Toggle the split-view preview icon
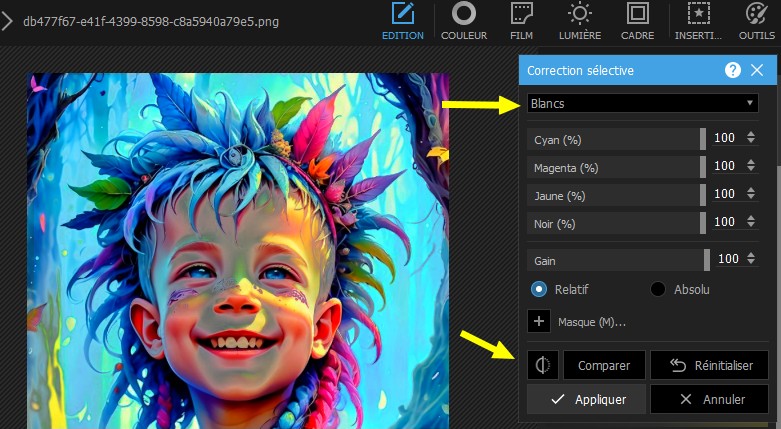 [x=542, y=365]
